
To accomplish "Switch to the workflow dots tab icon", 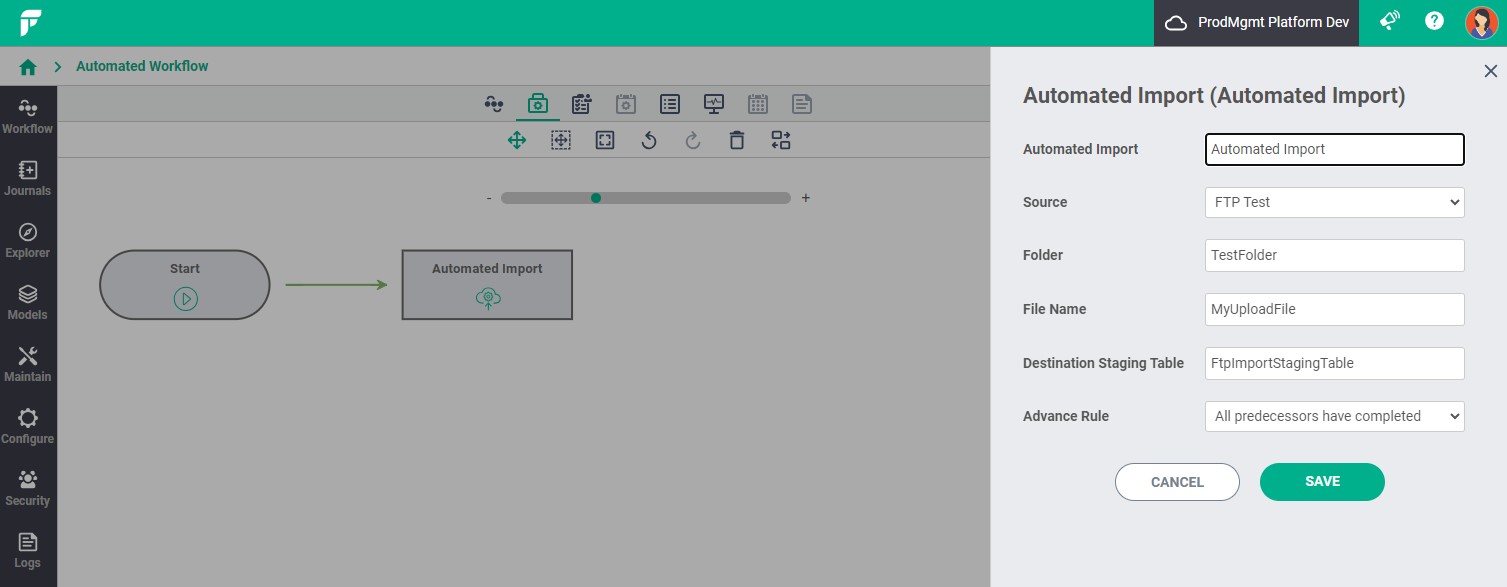I will (493, 103).
